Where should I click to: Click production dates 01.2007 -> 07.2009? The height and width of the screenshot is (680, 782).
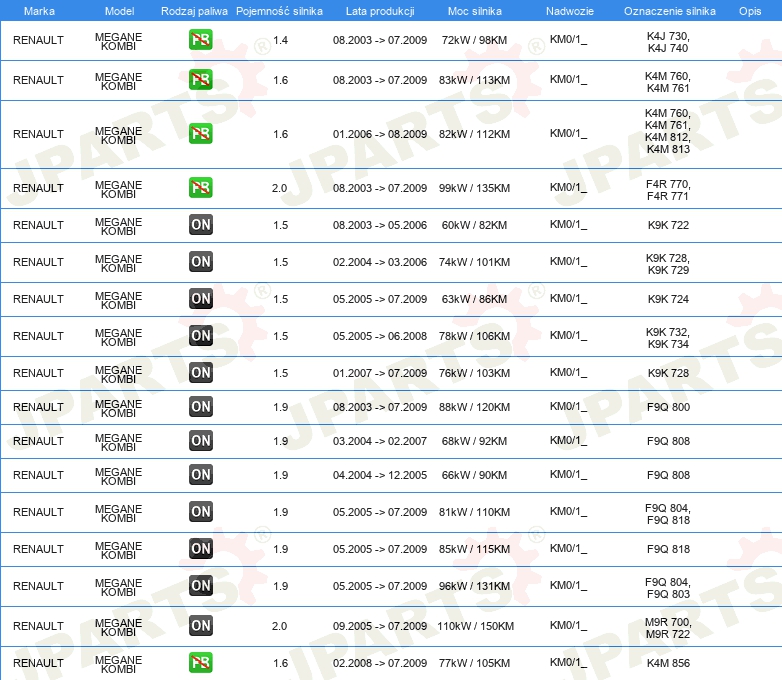[380, 373]
